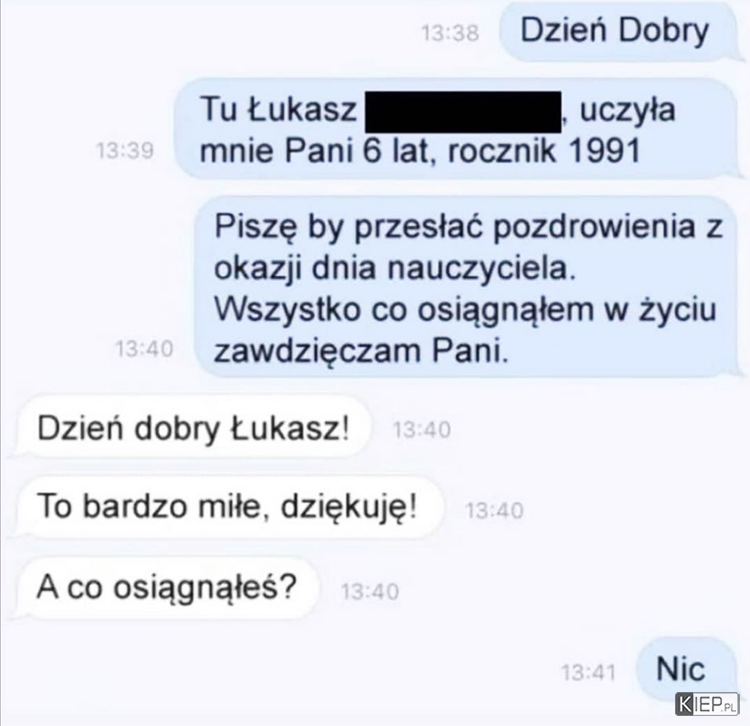This screenshot has width=750, height=726.
Task: Click timestamp beside 'A co osiągnąłeś?'
Action: [370, 592]
